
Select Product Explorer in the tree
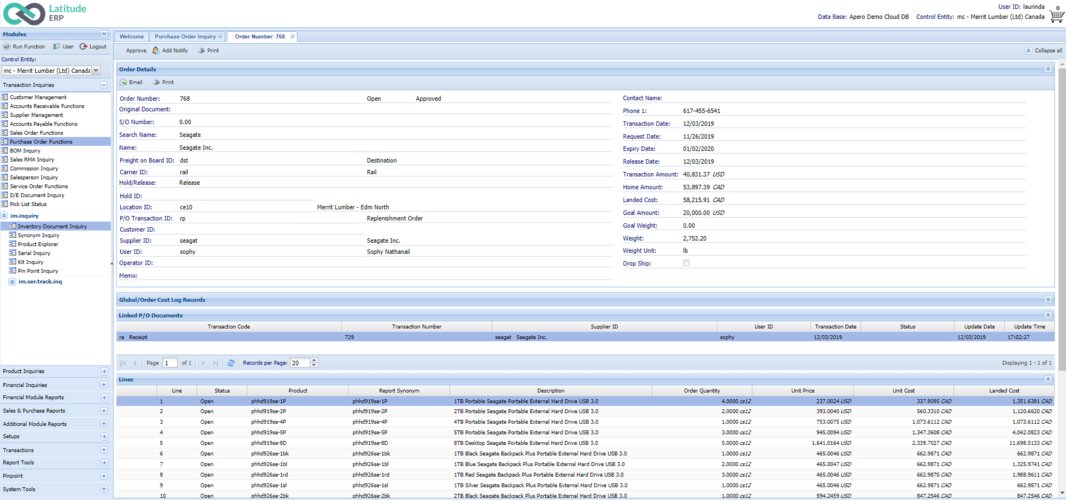click(x=39, y=244)
